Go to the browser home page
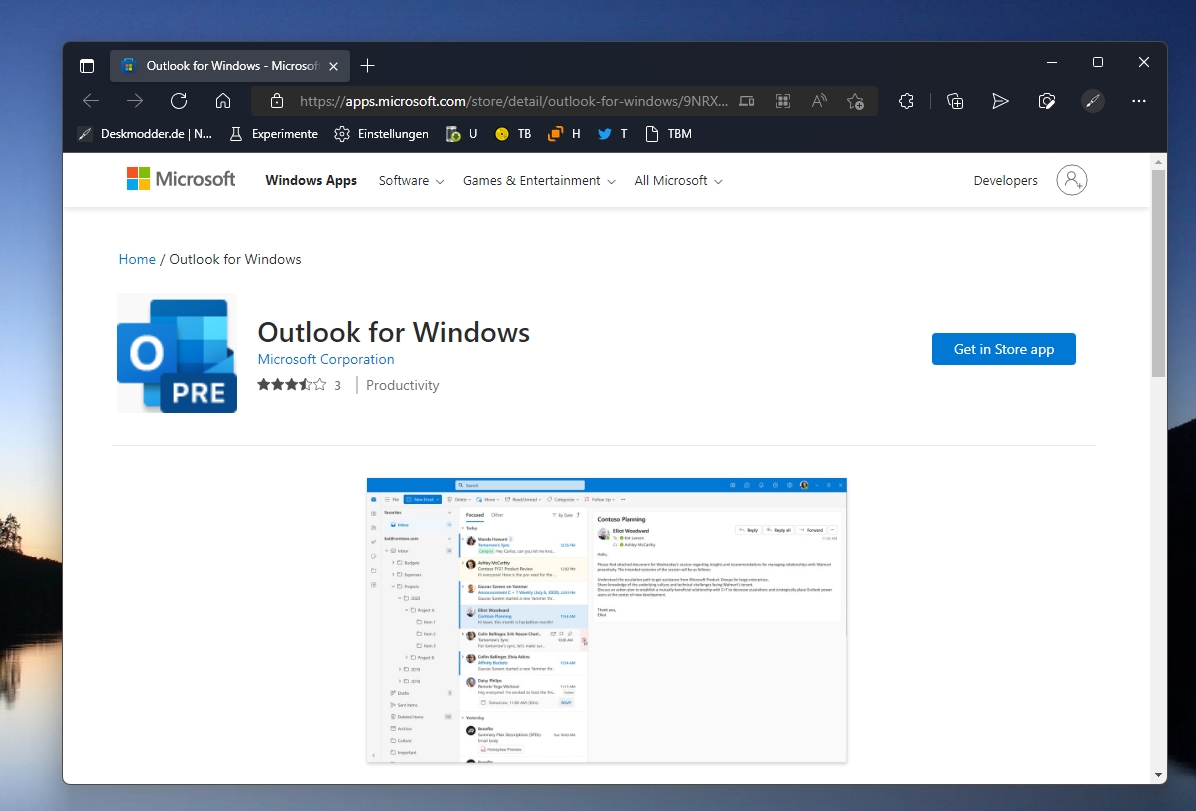 point(223,101)
